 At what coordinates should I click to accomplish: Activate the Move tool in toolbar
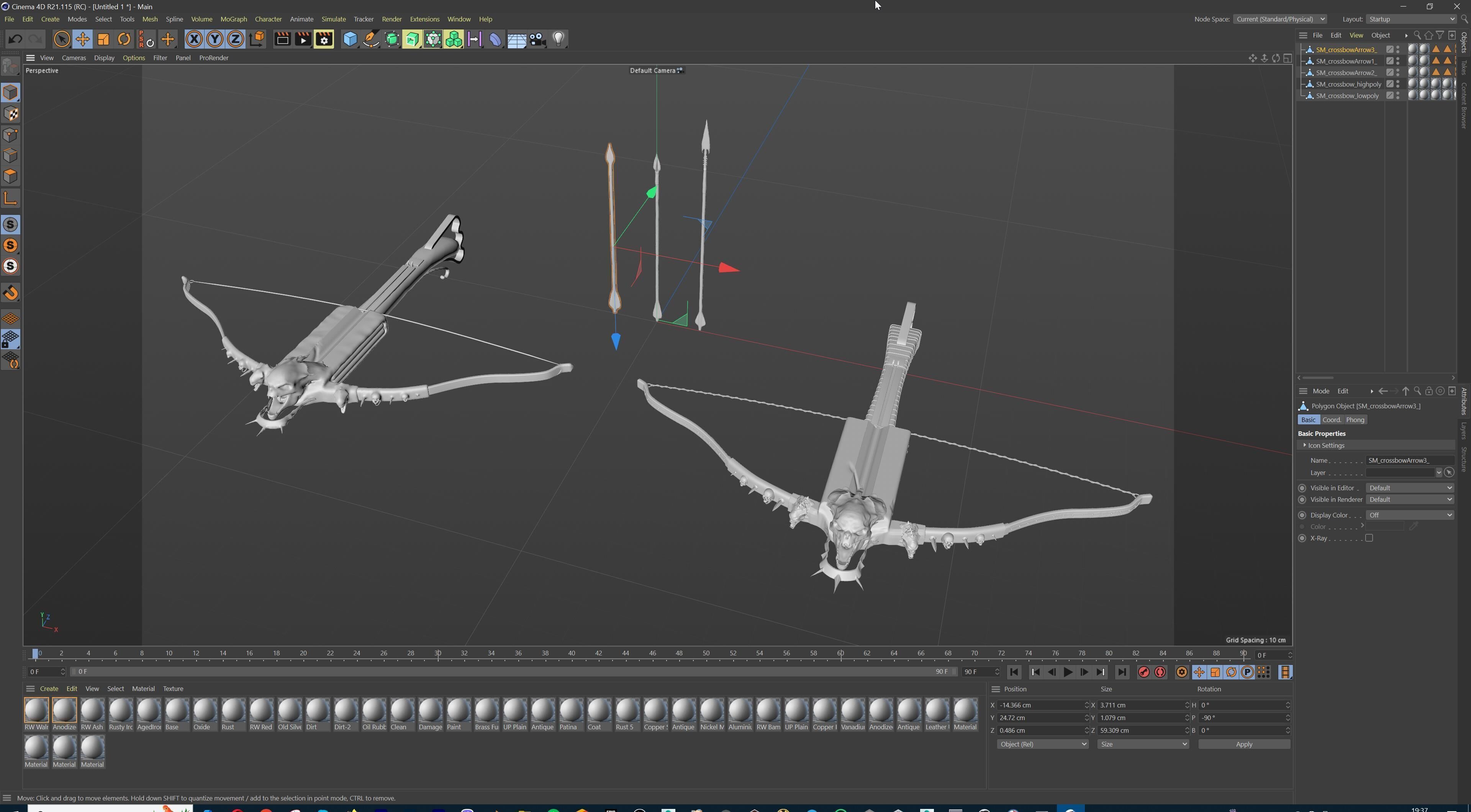pos(82,39)
